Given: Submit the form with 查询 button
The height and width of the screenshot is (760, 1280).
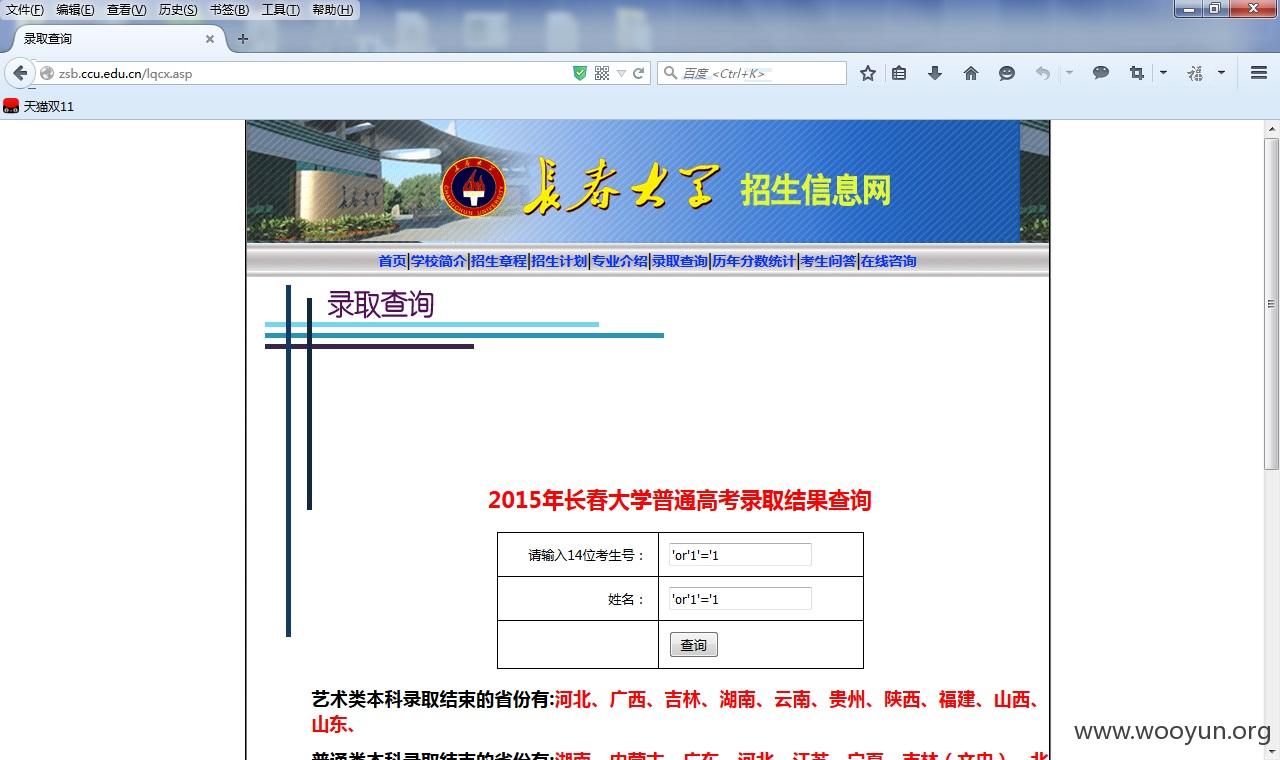Looking at the screenshot, I should 694,645.
